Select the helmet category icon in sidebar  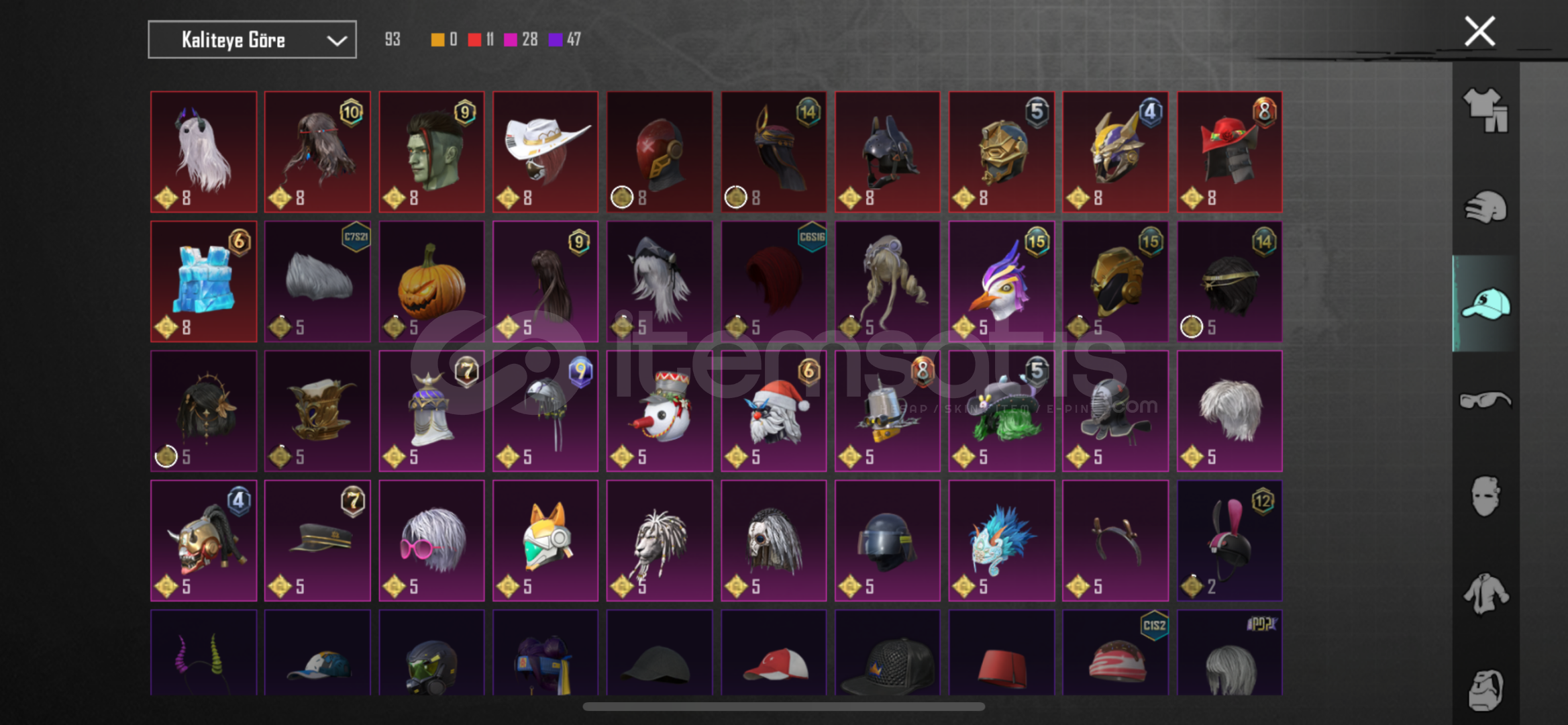pyautogui.click(x=1485, y=207)
